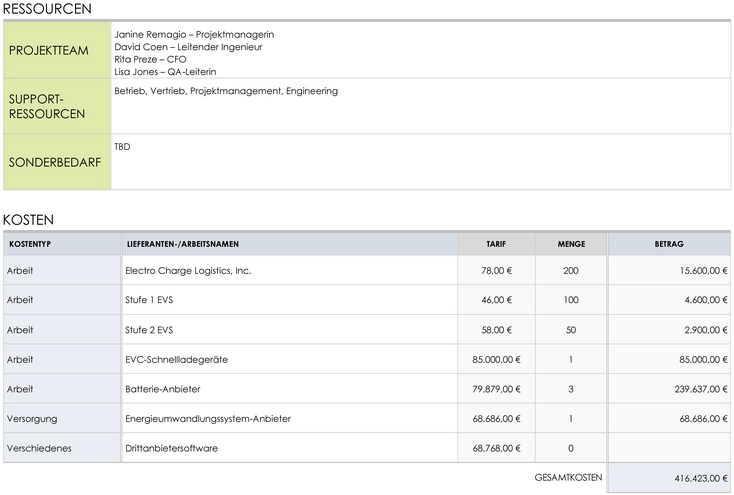Select the quantity cell showing 100
Viewport: 734px width, 495px height.
point(571,300)
